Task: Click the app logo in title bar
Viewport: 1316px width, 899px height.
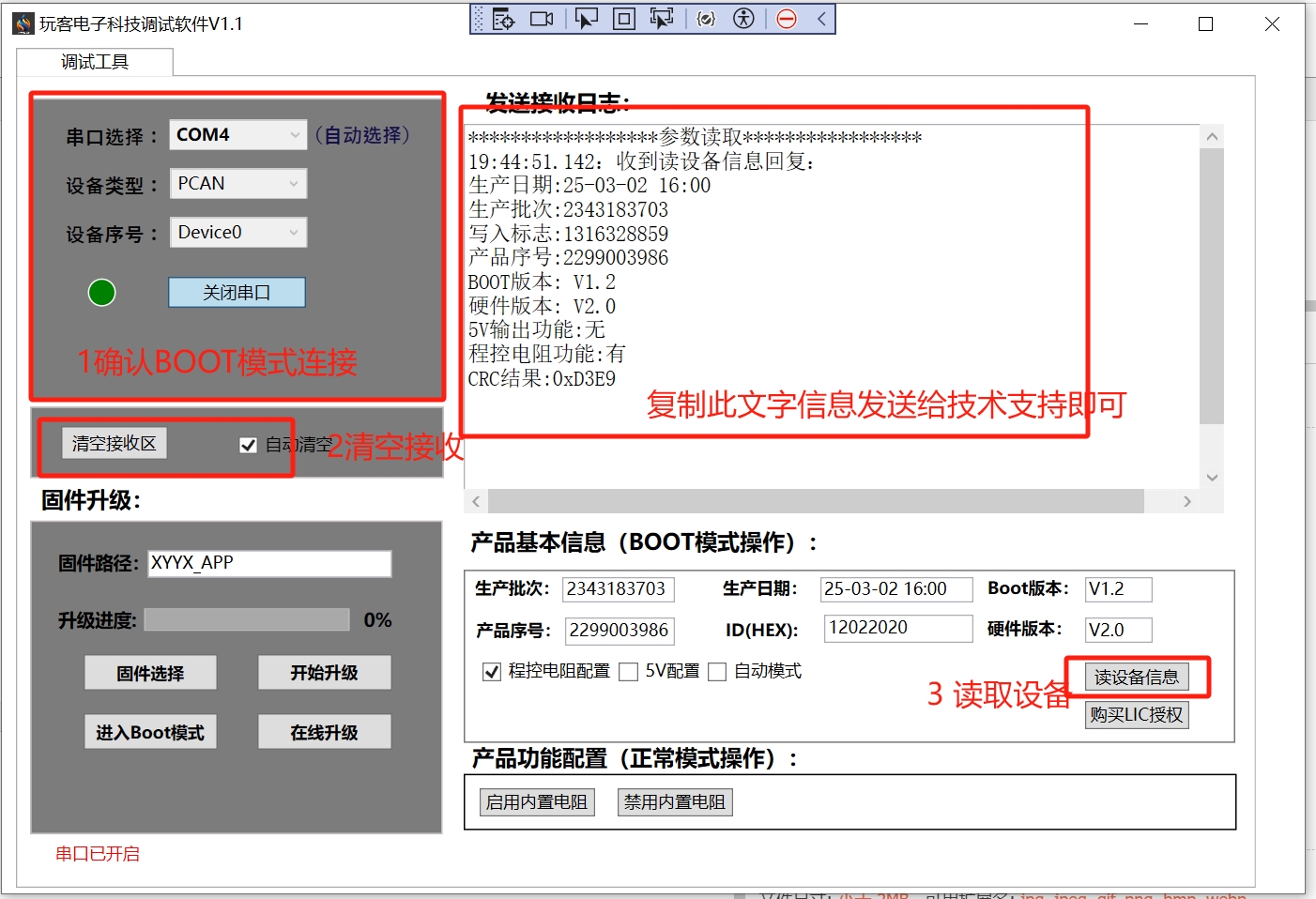Action: (x=23, y=23)
